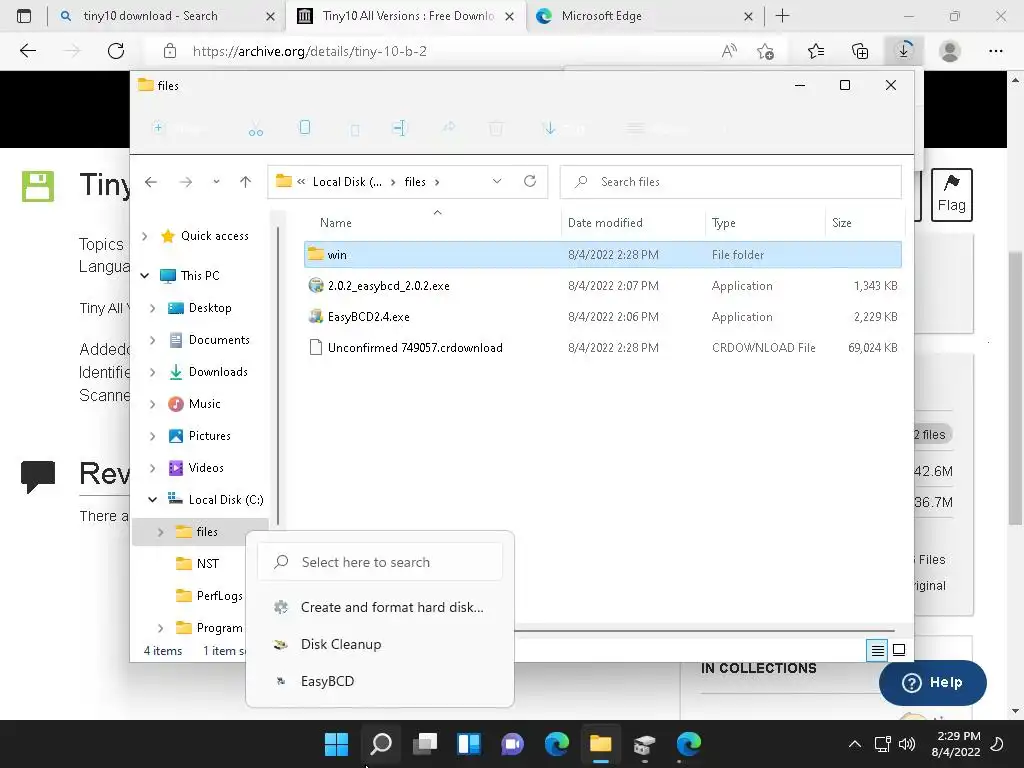Select NST folder in tree
Screen dimensions: 1024x768
[208, 564]
